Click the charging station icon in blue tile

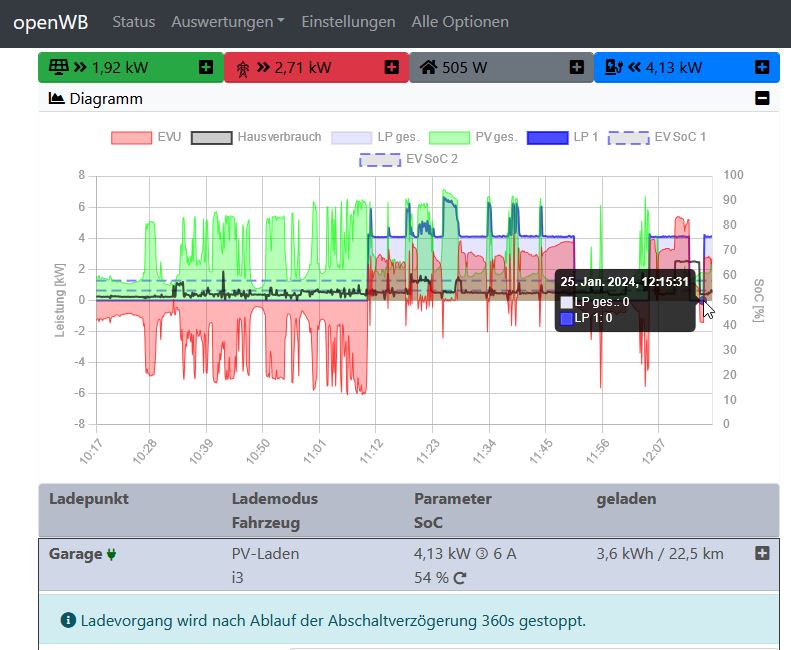(615, 67)
